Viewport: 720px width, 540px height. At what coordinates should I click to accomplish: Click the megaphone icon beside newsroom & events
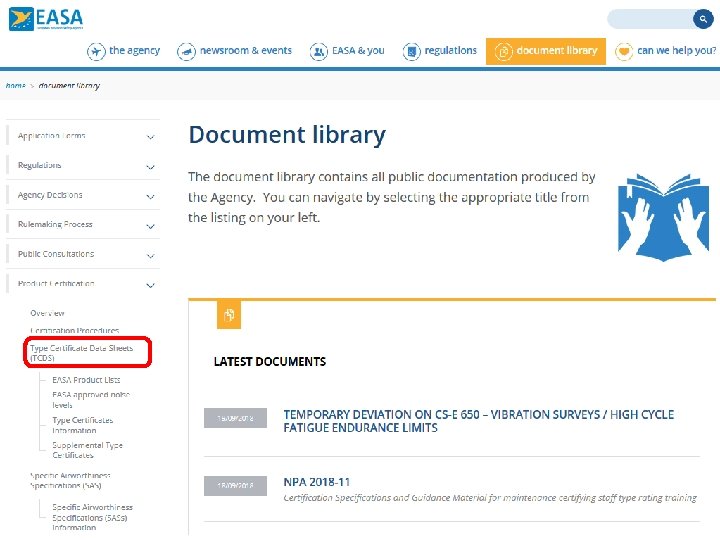[186, 51]
